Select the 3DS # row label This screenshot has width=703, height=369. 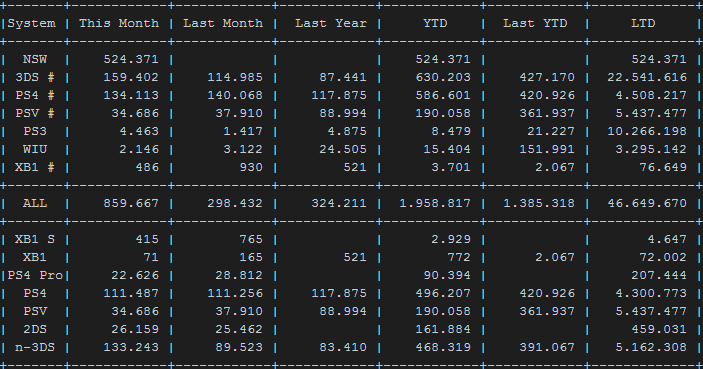tap(35, 77)
